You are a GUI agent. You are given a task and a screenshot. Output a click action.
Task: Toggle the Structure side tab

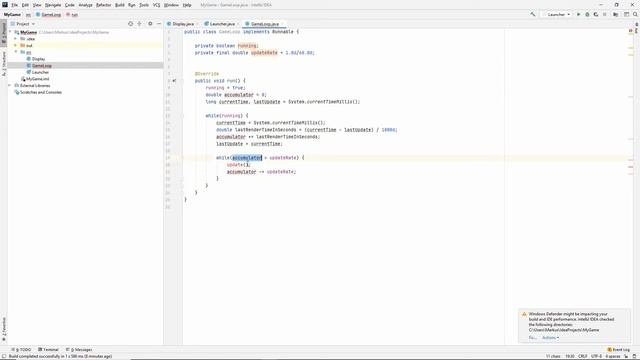click(x=4, y=64)
